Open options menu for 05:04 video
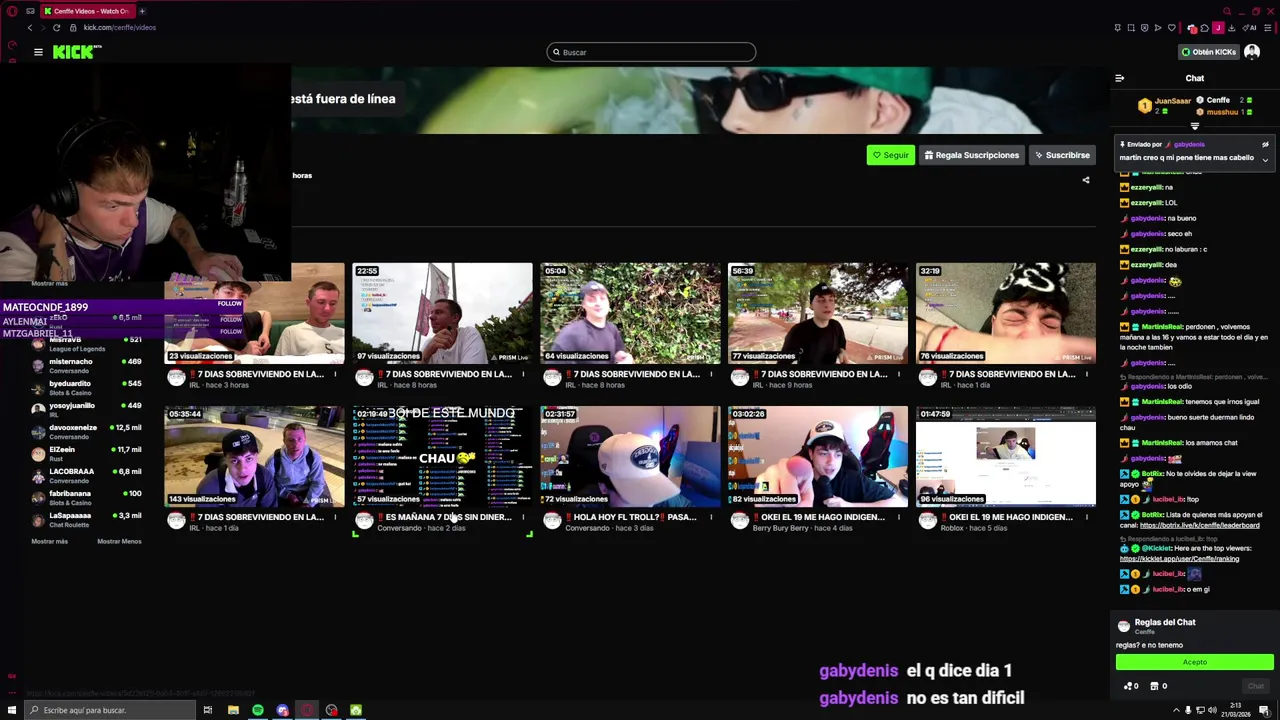Image resolution: width=1280 pixels, height=720 pixels. coord(711,374)
